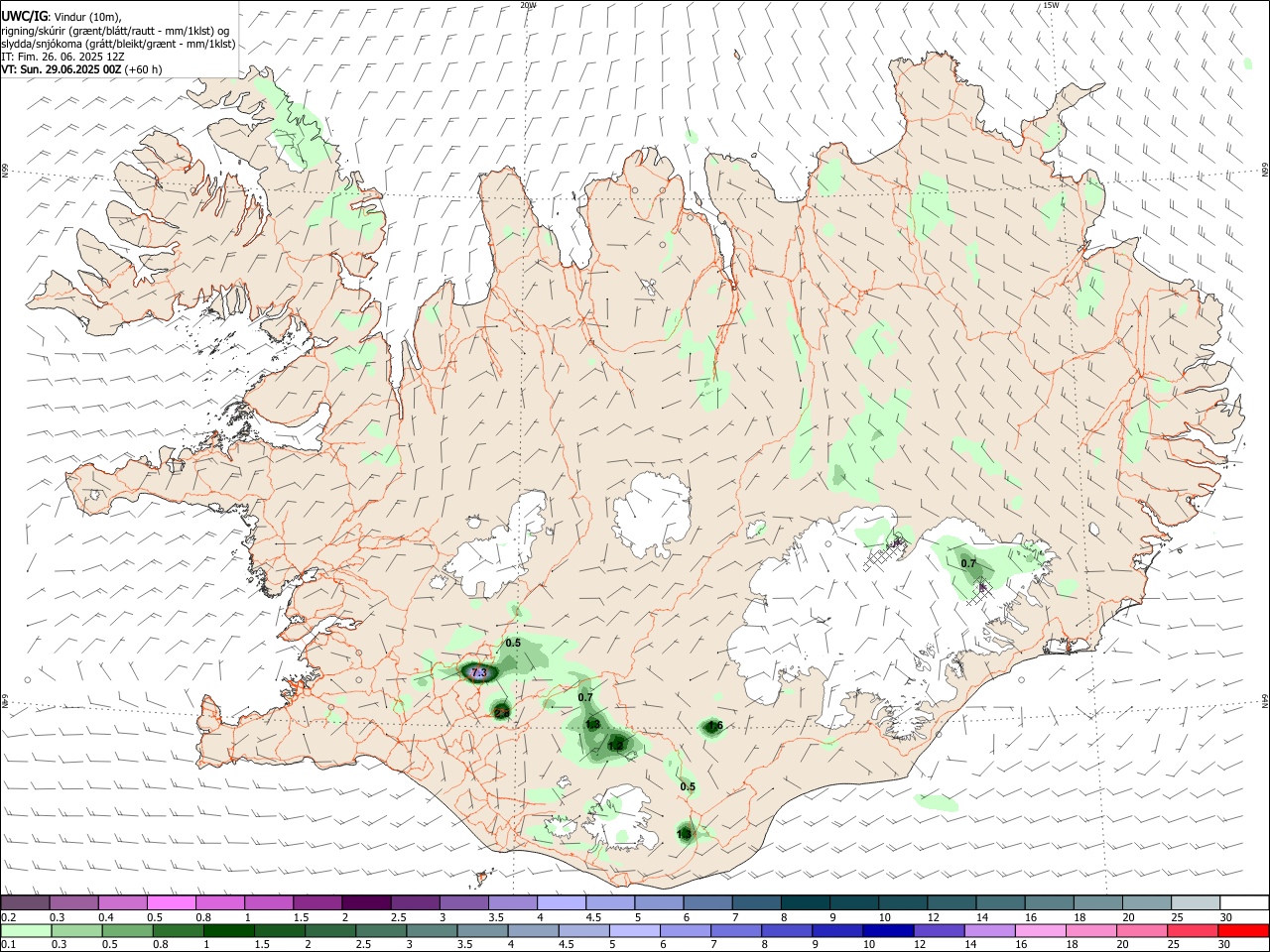Select the bright pink swatch above 0.5 in upper scale
Viewport: 1270px width, 952px height.
click(x=171, y=903)
